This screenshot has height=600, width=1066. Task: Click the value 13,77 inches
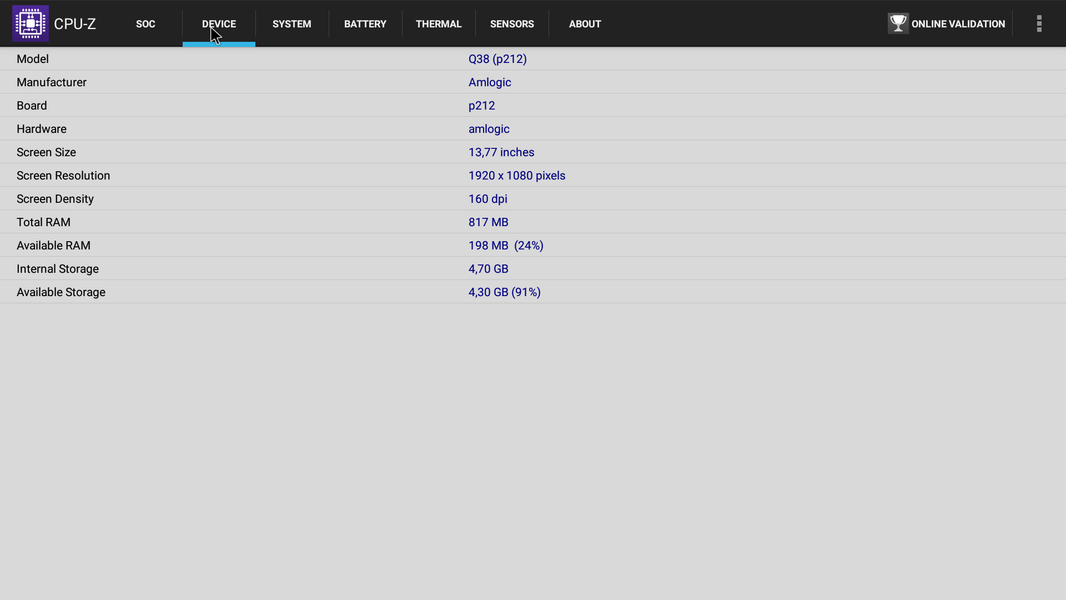pos(501,152)
